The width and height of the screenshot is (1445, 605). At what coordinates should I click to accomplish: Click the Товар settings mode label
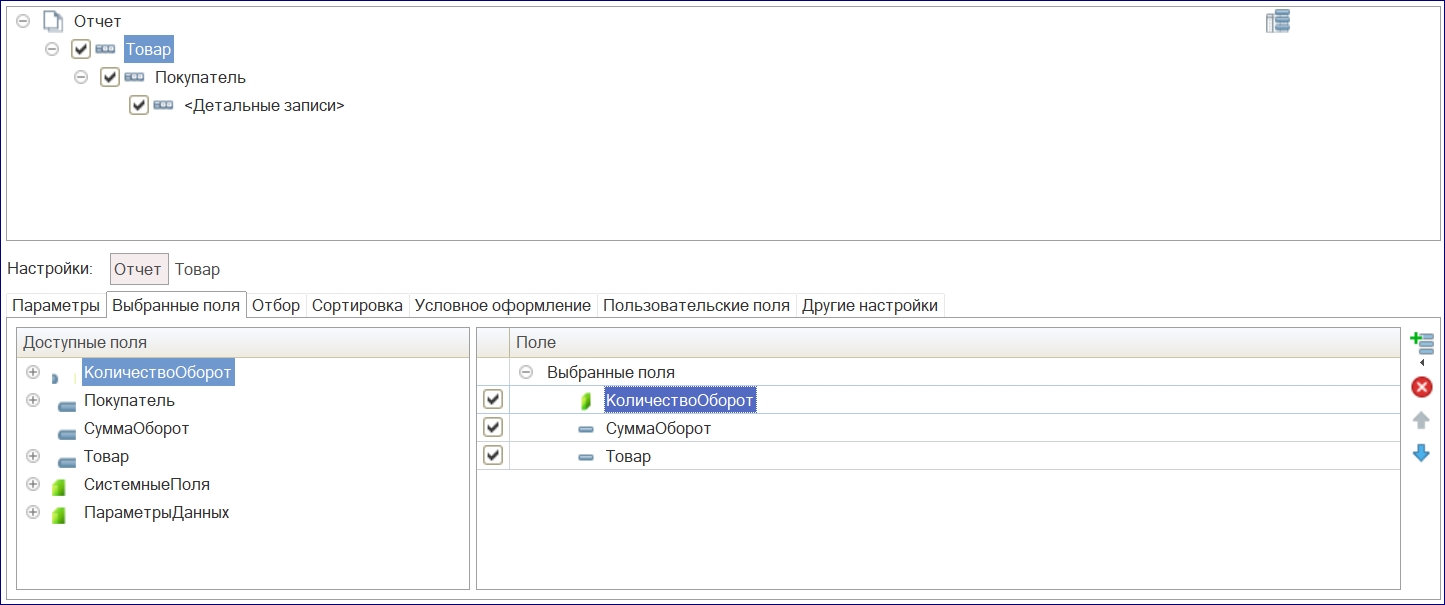coord(197,269)
